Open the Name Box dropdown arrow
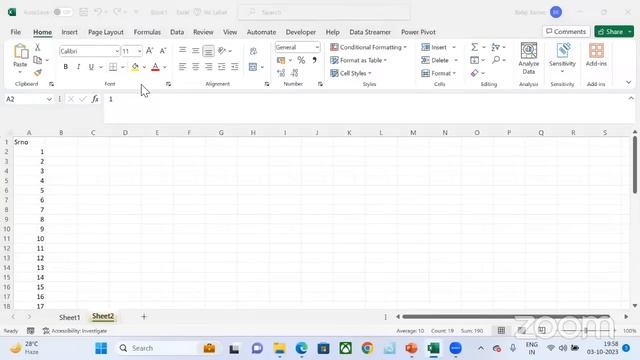The image size is (640, 360). [x=49, y=99]
